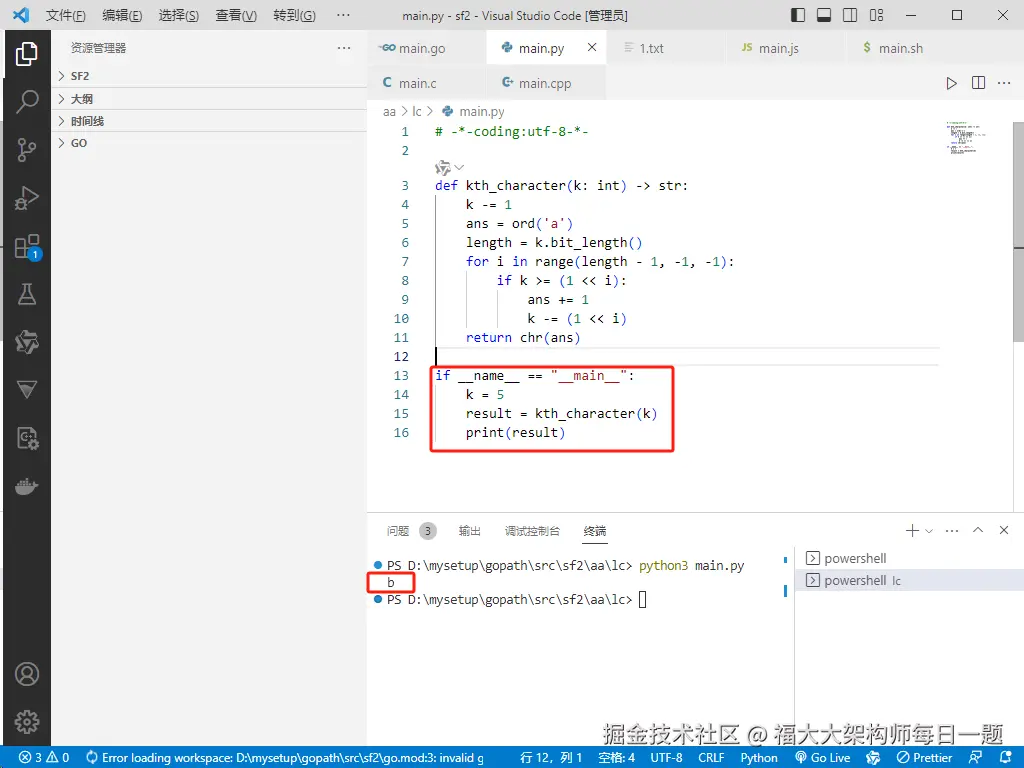Close the main.py editor tab
Screen dimensions: 1024x768
coord(592,47)
